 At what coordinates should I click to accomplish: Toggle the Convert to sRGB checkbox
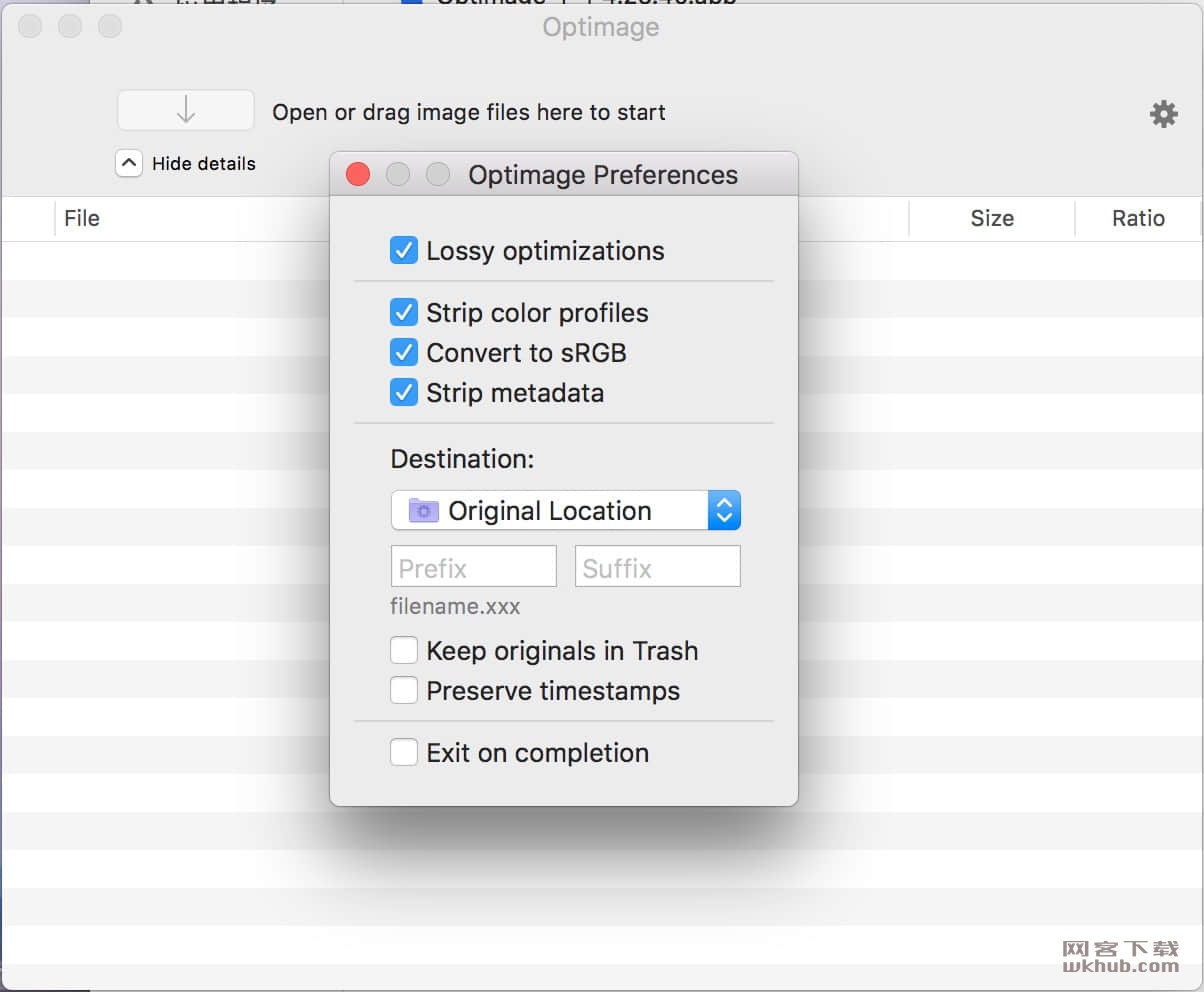point(404,352)
